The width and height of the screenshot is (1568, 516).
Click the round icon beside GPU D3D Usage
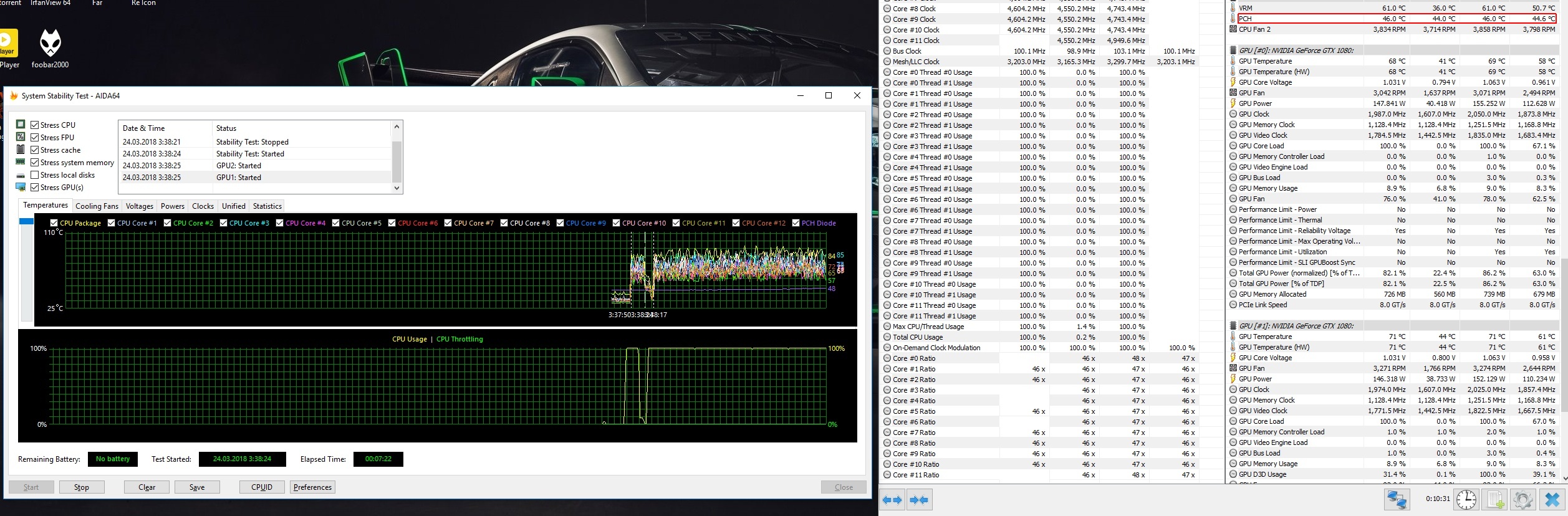pos(1233,474)
